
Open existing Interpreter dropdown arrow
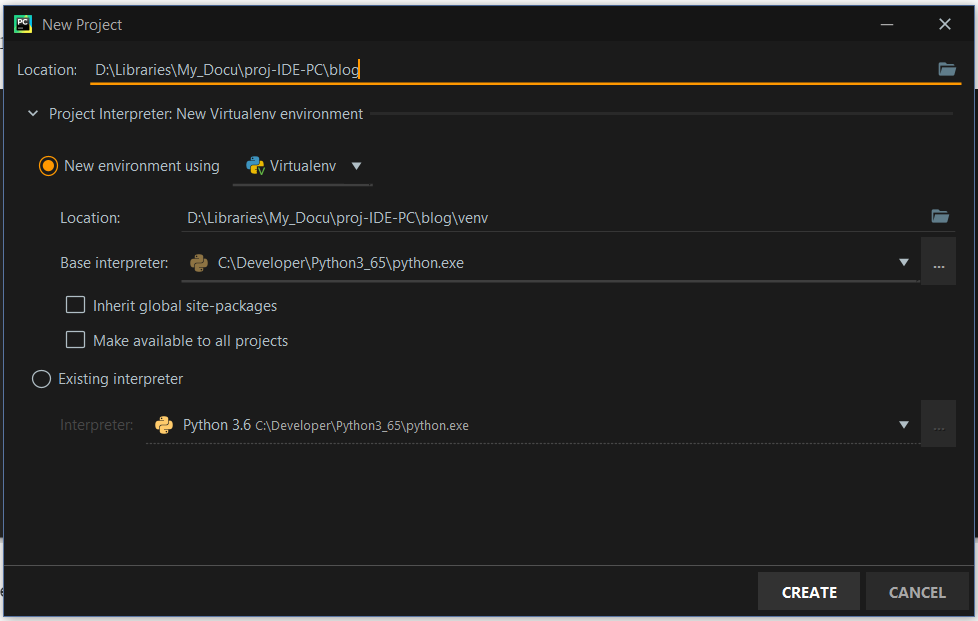point(904,425)
